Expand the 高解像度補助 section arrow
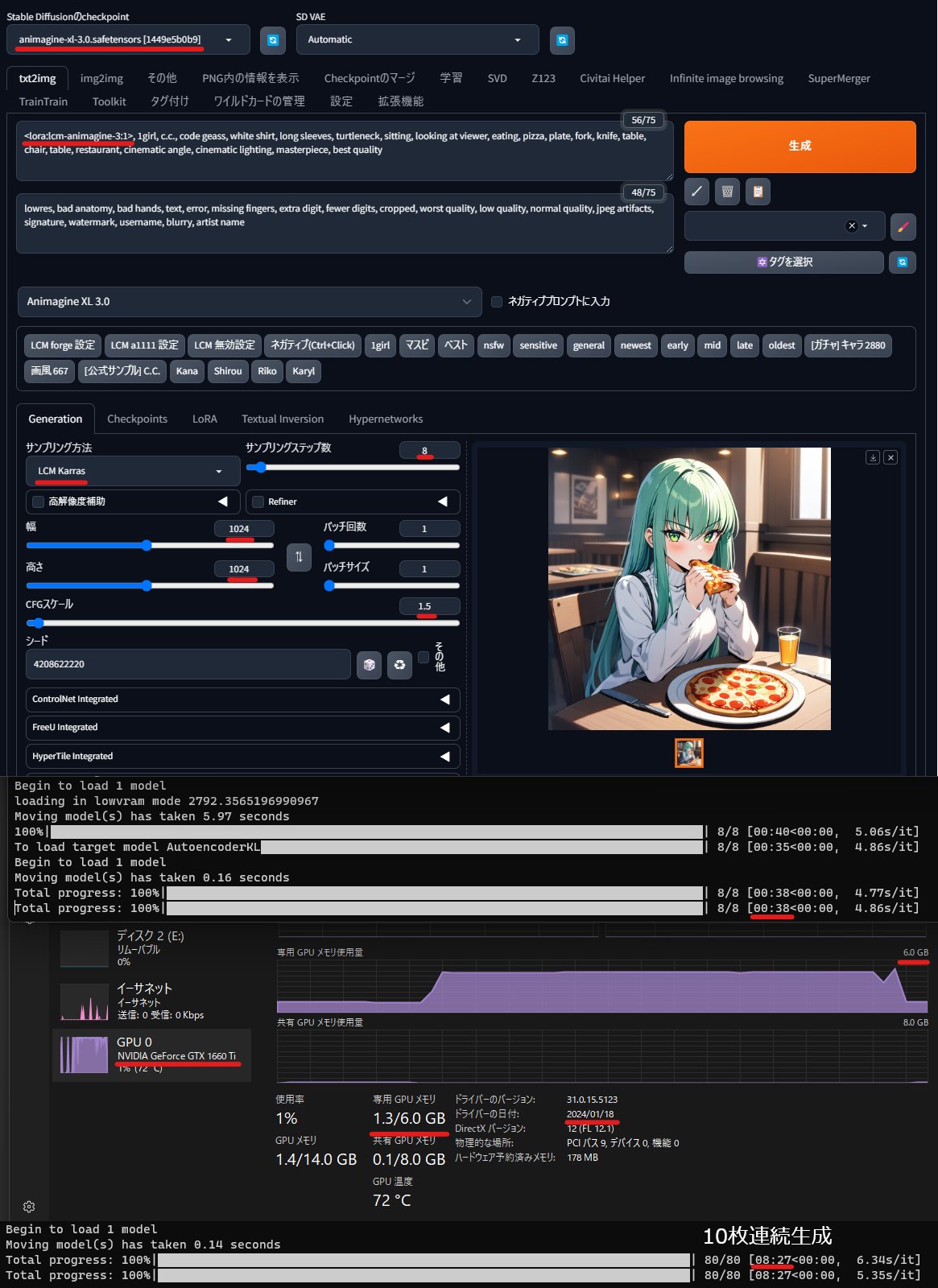Viewport: 938px width, 1288px height. pos(223,502)
